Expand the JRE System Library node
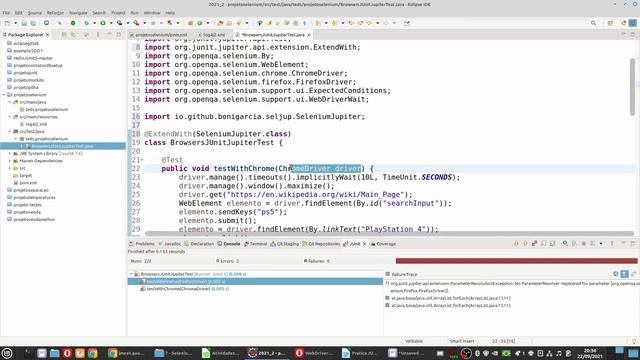This screenshot has width=640, height=360. coord(10,153)
